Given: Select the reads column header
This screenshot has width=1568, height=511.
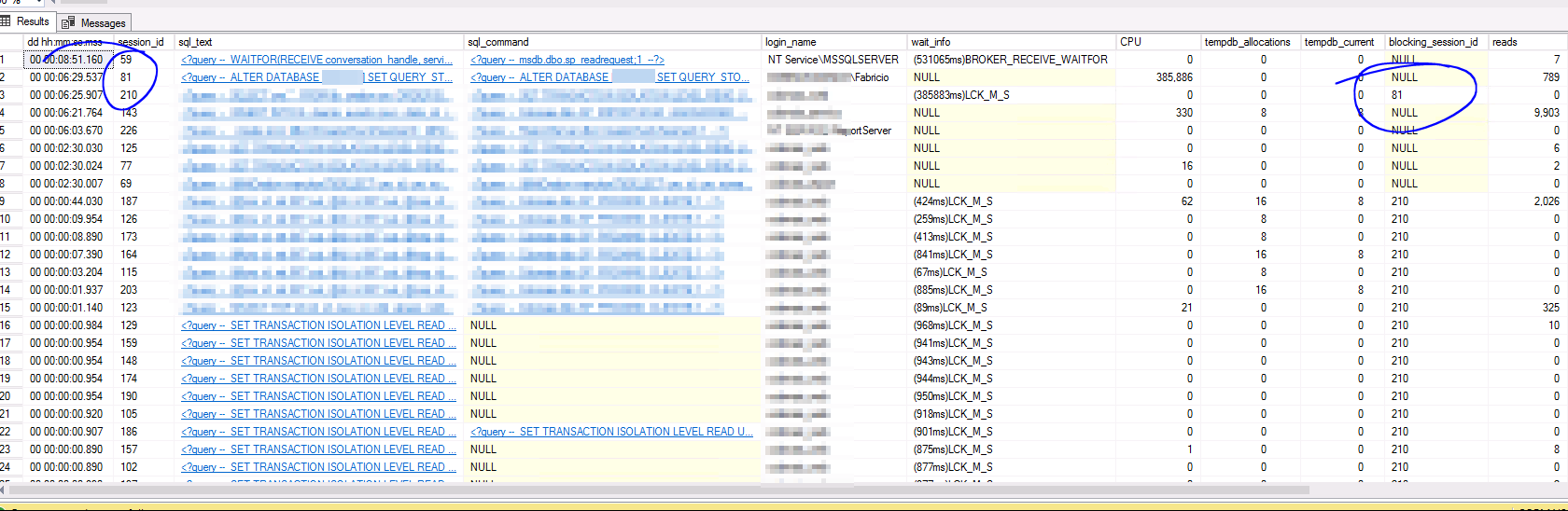Looking at the screenshot, I should [1505, 42].
